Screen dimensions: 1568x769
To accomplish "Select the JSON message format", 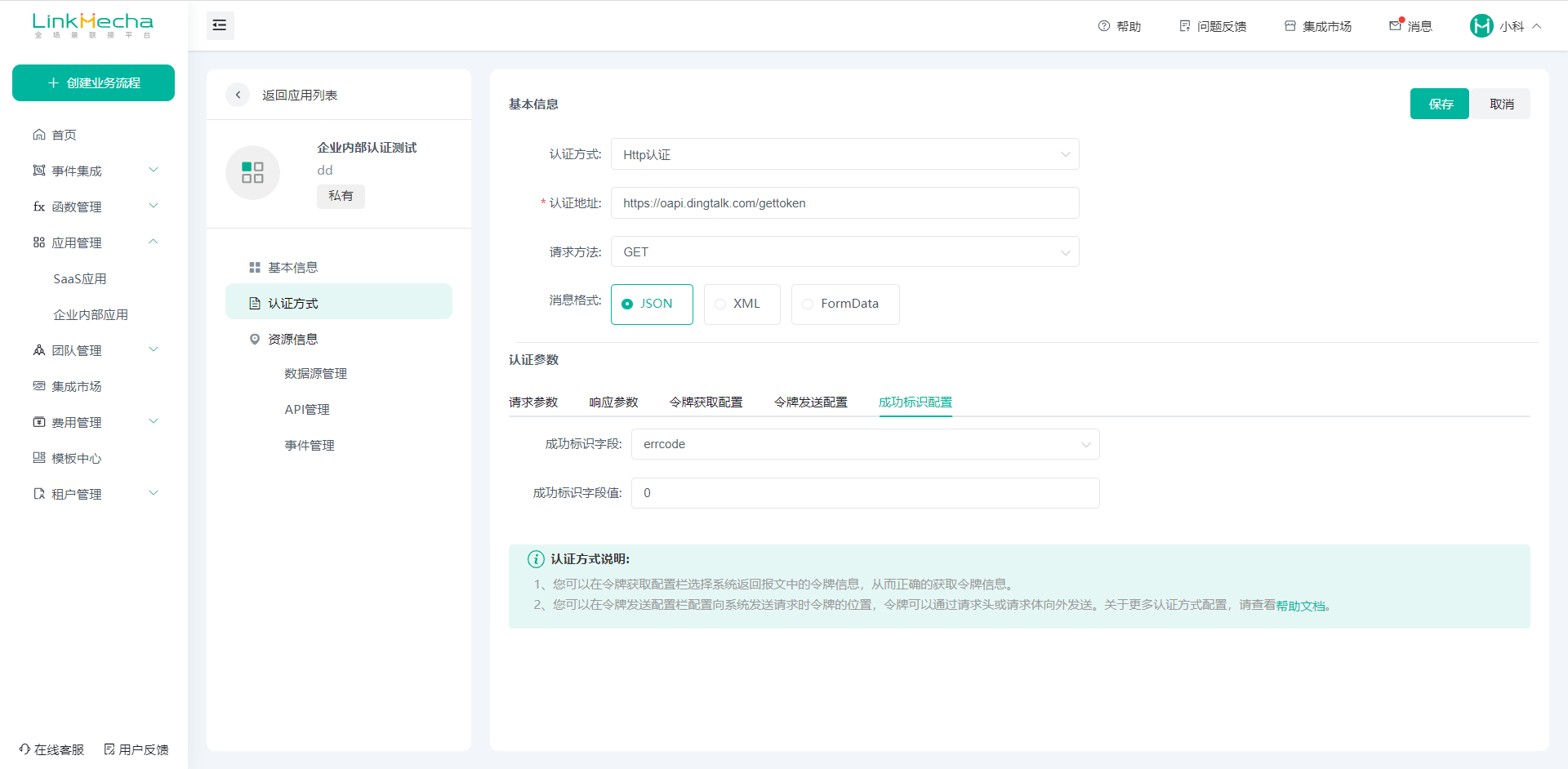I will pyautogui.click(x=652, y=304).
